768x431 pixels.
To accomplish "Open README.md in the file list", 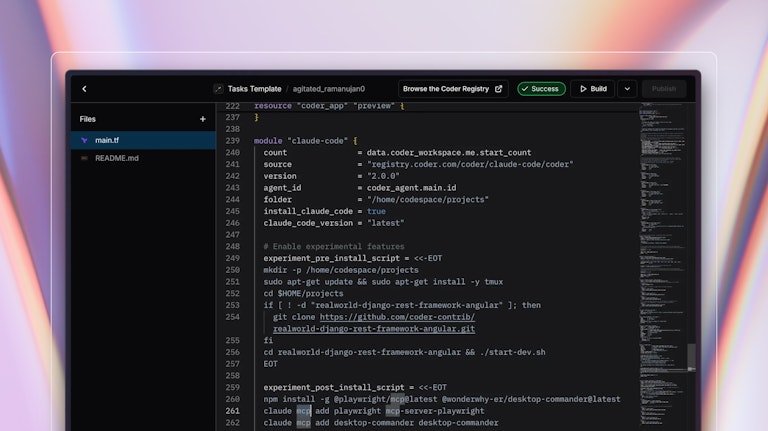I will tap(143, 158).
